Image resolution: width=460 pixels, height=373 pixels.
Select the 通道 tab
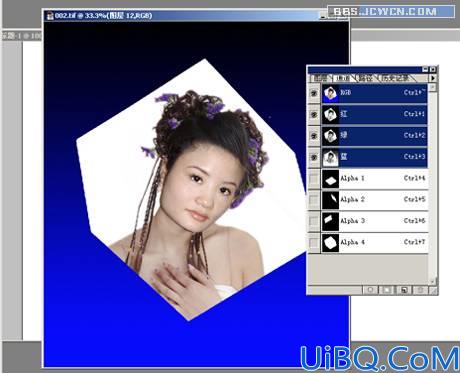pyautogui.click(x=343, y=78)
